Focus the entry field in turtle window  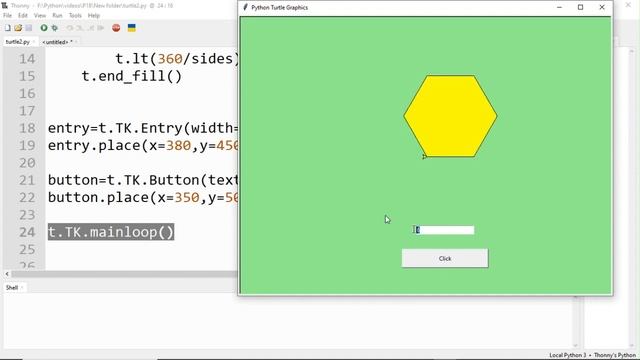pos(444,230)
